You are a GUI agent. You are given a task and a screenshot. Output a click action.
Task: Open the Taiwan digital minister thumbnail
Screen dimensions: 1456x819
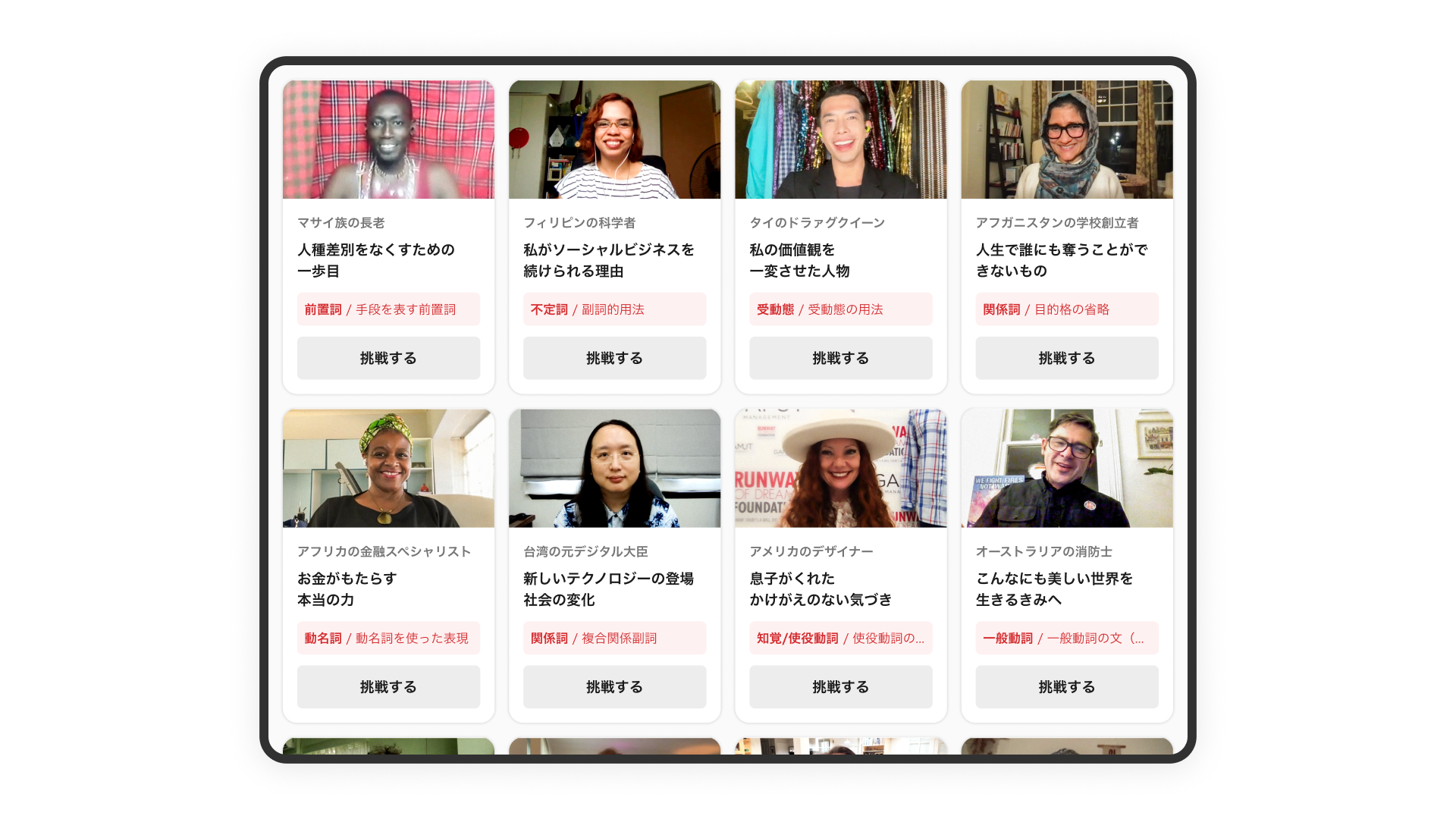click(614, 468)
